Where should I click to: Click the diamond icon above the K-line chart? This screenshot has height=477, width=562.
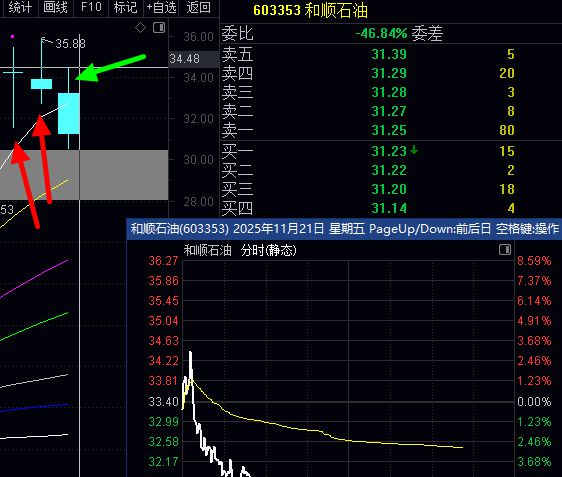pyautogui.click(x=140, y=28)
